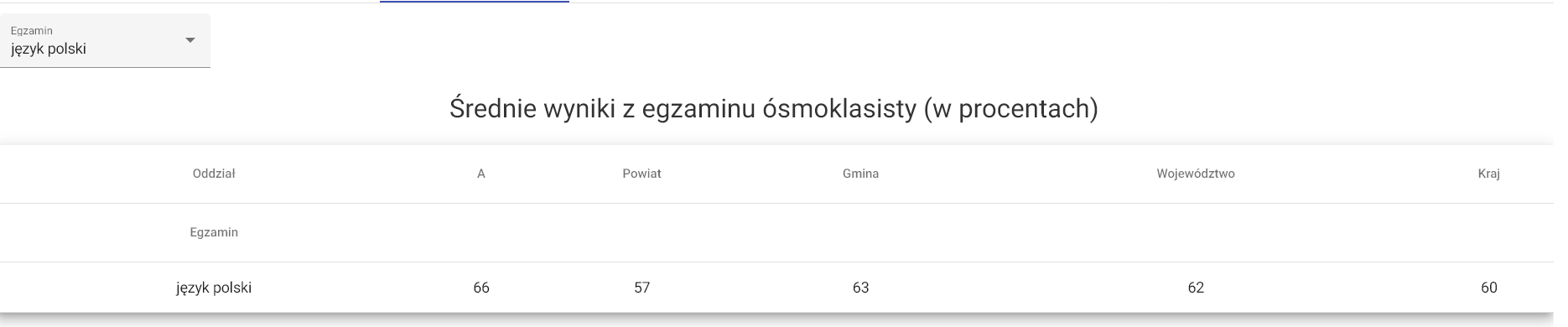Click the Powiat score 57
1568x327 pixels.
click(642, 288)
